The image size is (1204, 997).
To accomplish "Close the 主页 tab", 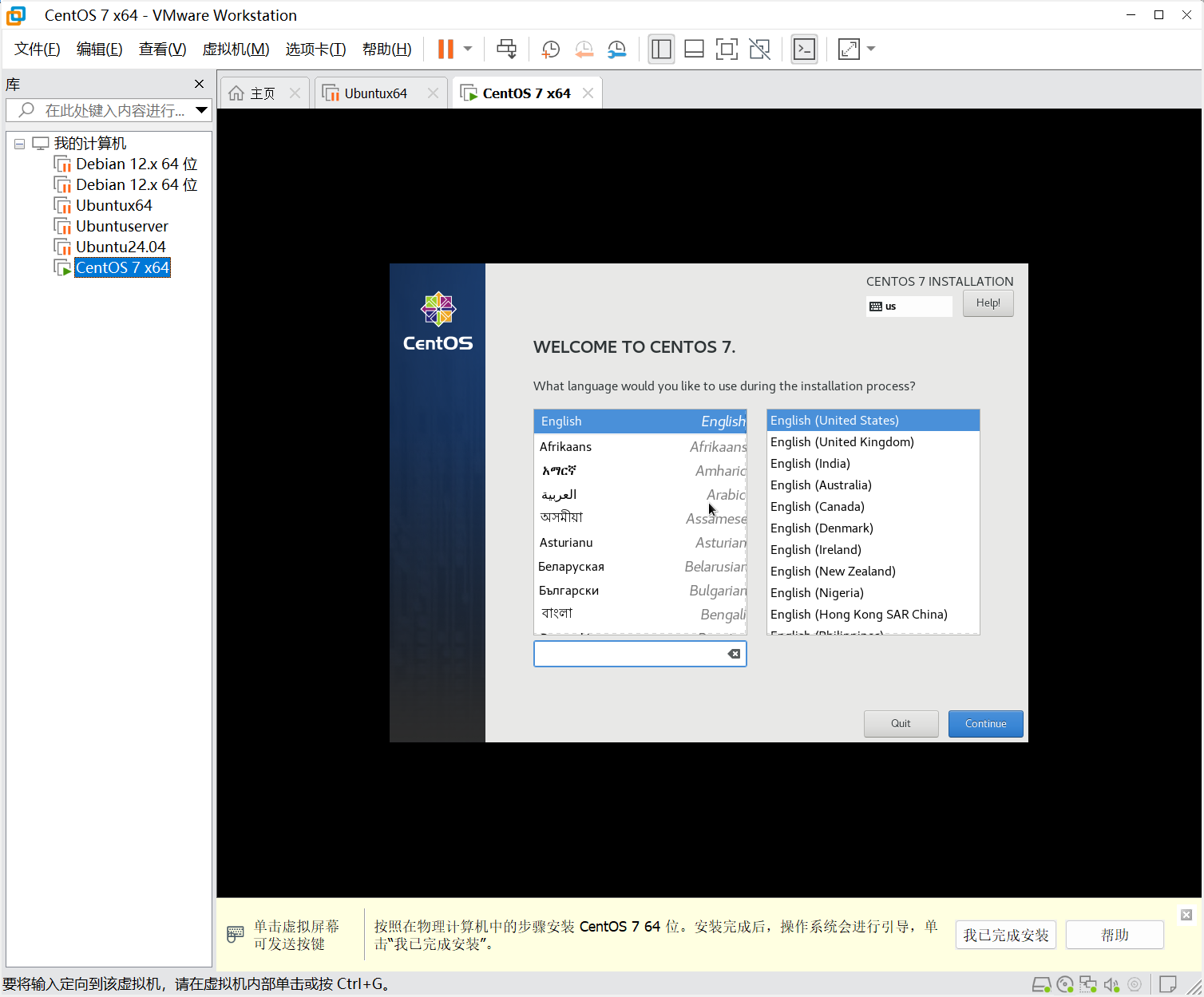I will (295, 93).
